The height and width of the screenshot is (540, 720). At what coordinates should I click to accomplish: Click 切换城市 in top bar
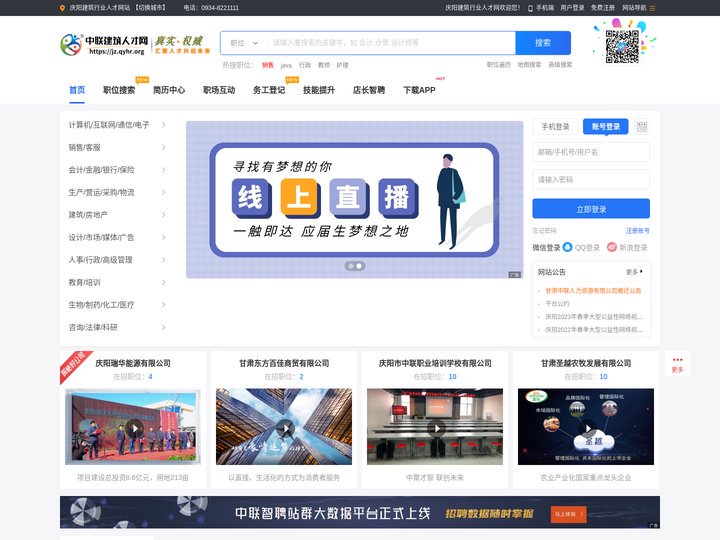click(151, 8)
